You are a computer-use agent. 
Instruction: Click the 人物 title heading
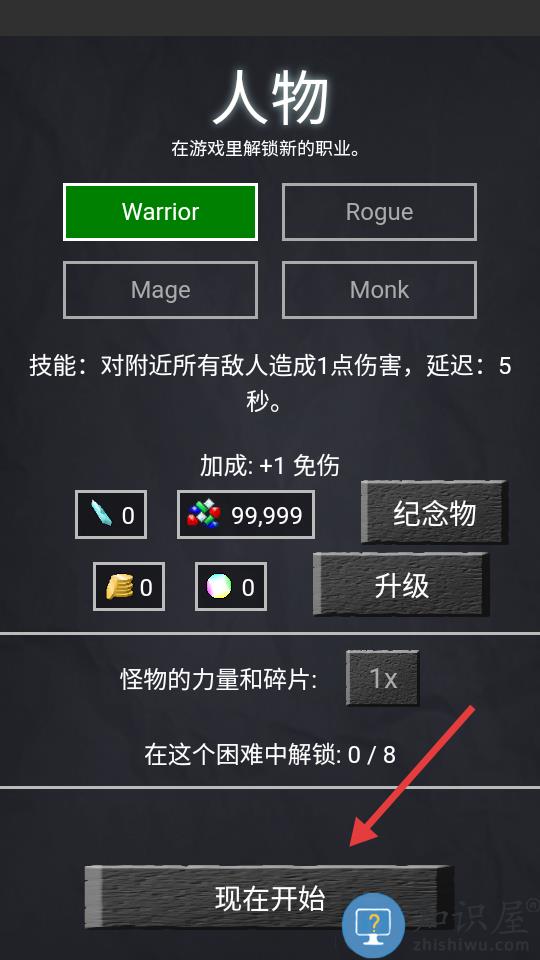[270, 99]
